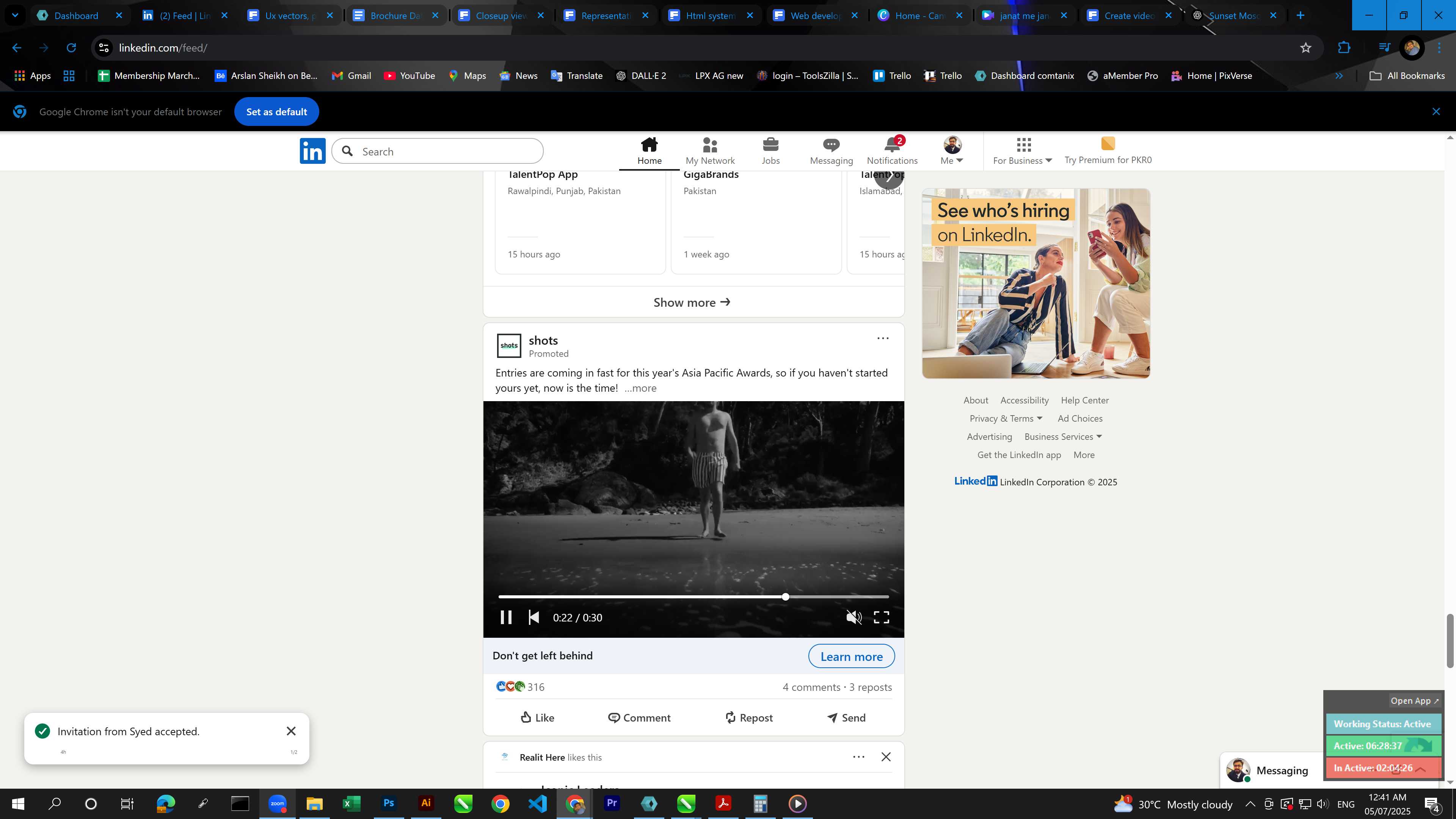Dismiss the default browser banner

click(1436, 112)
